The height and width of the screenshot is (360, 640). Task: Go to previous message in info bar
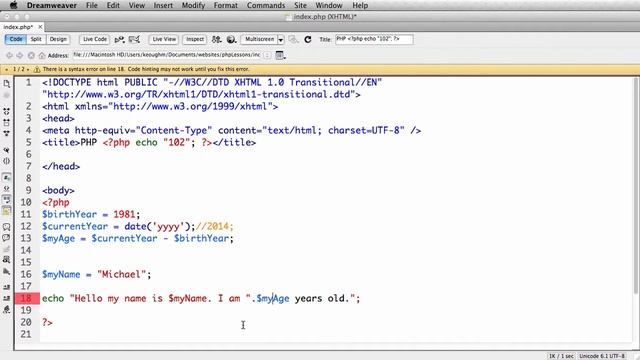click(x=7, y=69)
